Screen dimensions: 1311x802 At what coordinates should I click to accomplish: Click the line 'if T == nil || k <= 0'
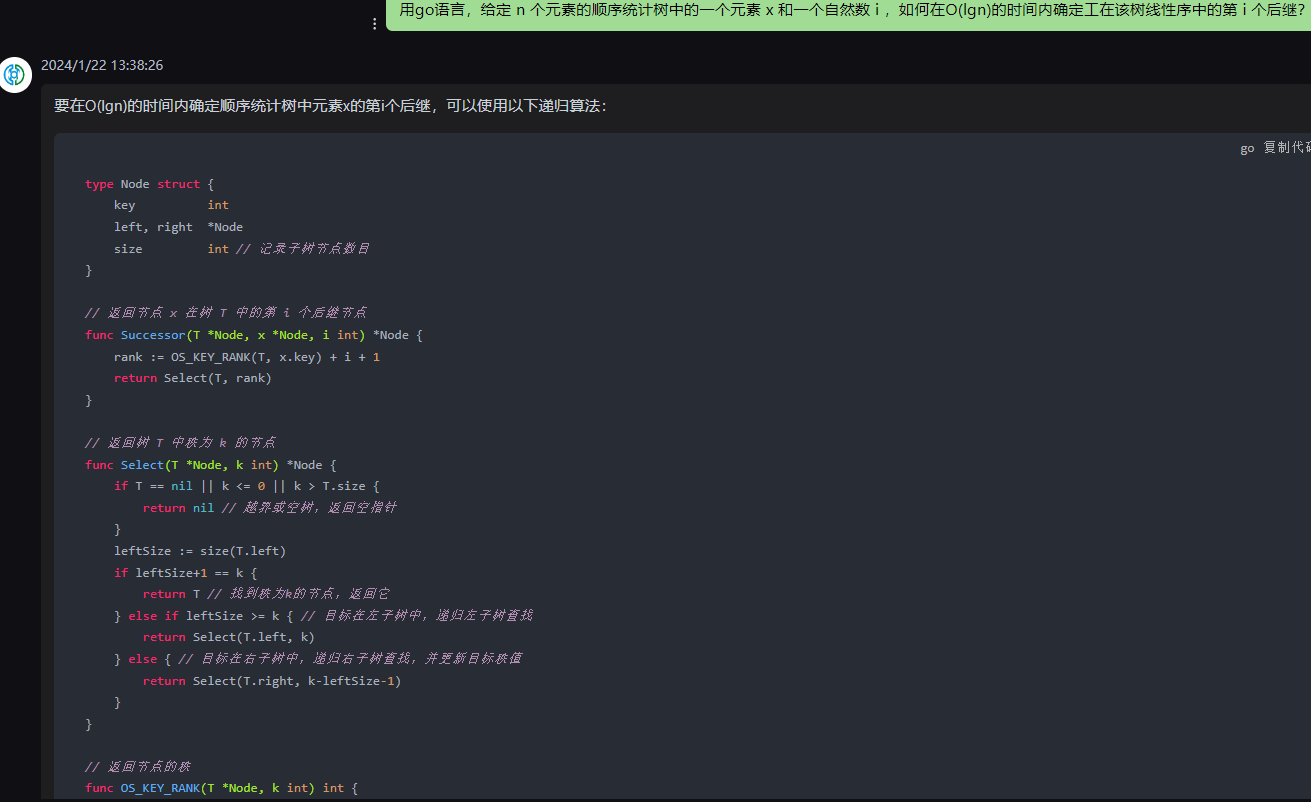[x=247, y=486]
